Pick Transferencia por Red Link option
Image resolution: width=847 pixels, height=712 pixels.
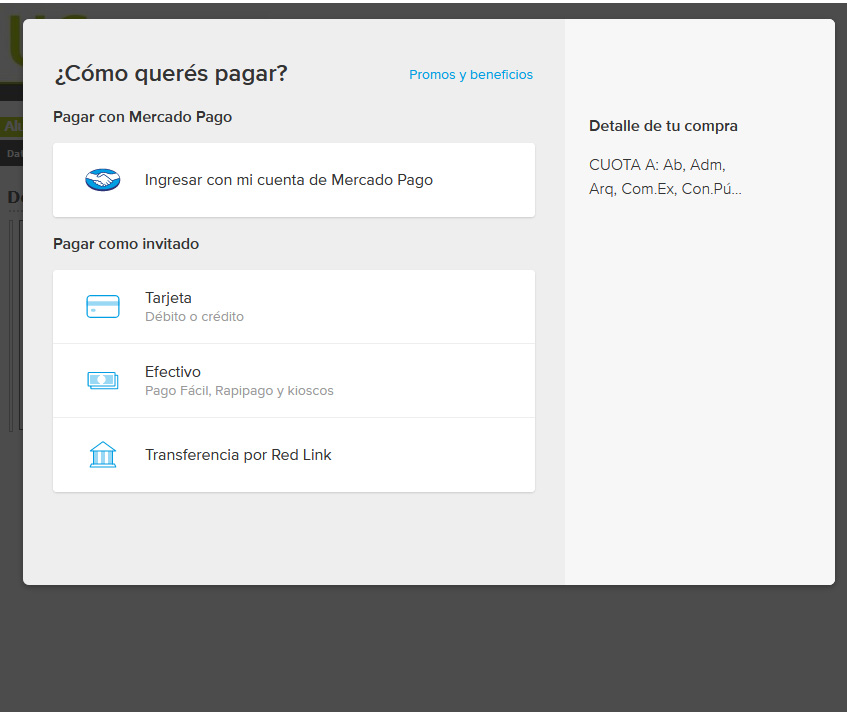[294, 455]
